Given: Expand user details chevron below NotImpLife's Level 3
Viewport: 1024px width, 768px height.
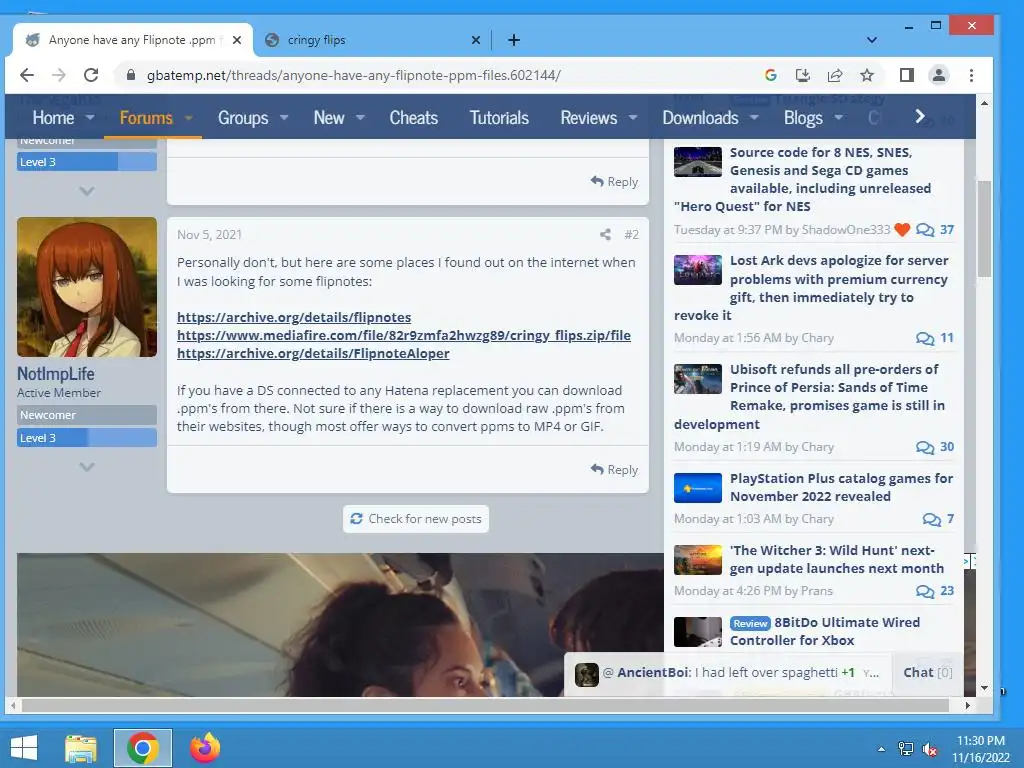Looking at the screenshot, I should click(x=87, y=466).
